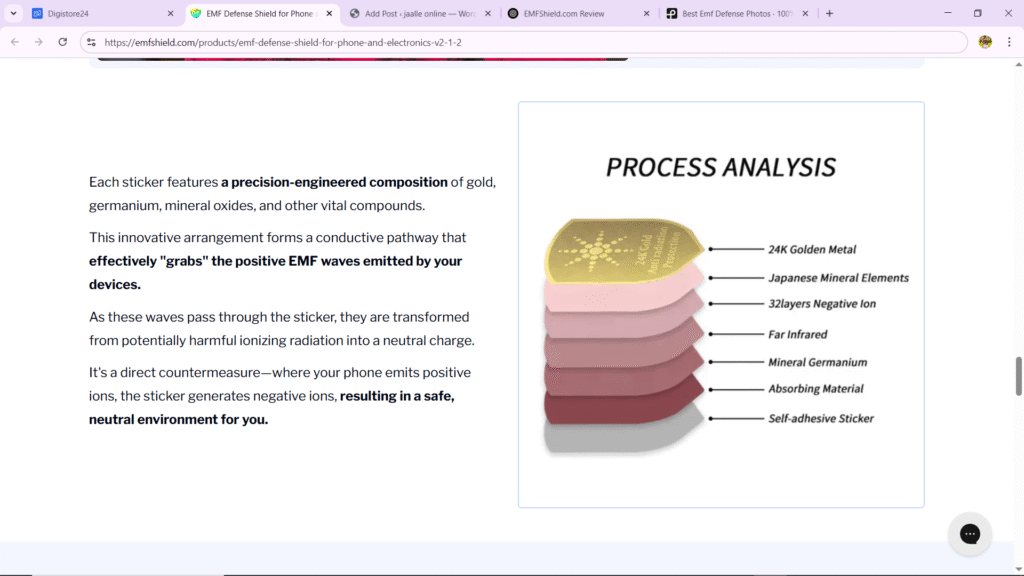The width and height of the screenshot is (1024, 576).
Task: Open the chat support bubble
Action: click(970, 534)
